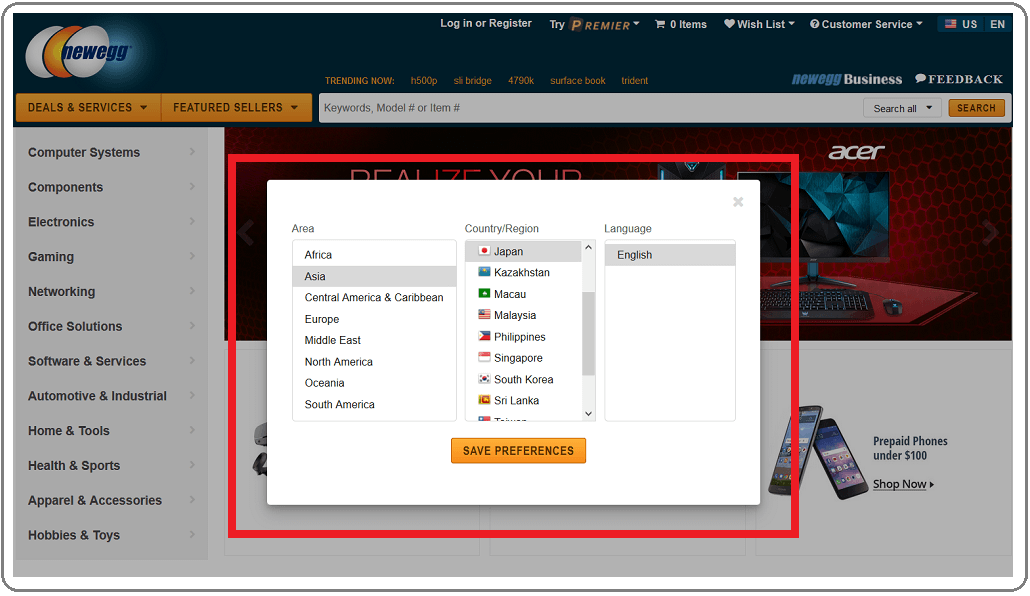Viewport: 1030px width, 596px height.
Task: Click the US flag icon in header
Action: click(951, 24)
